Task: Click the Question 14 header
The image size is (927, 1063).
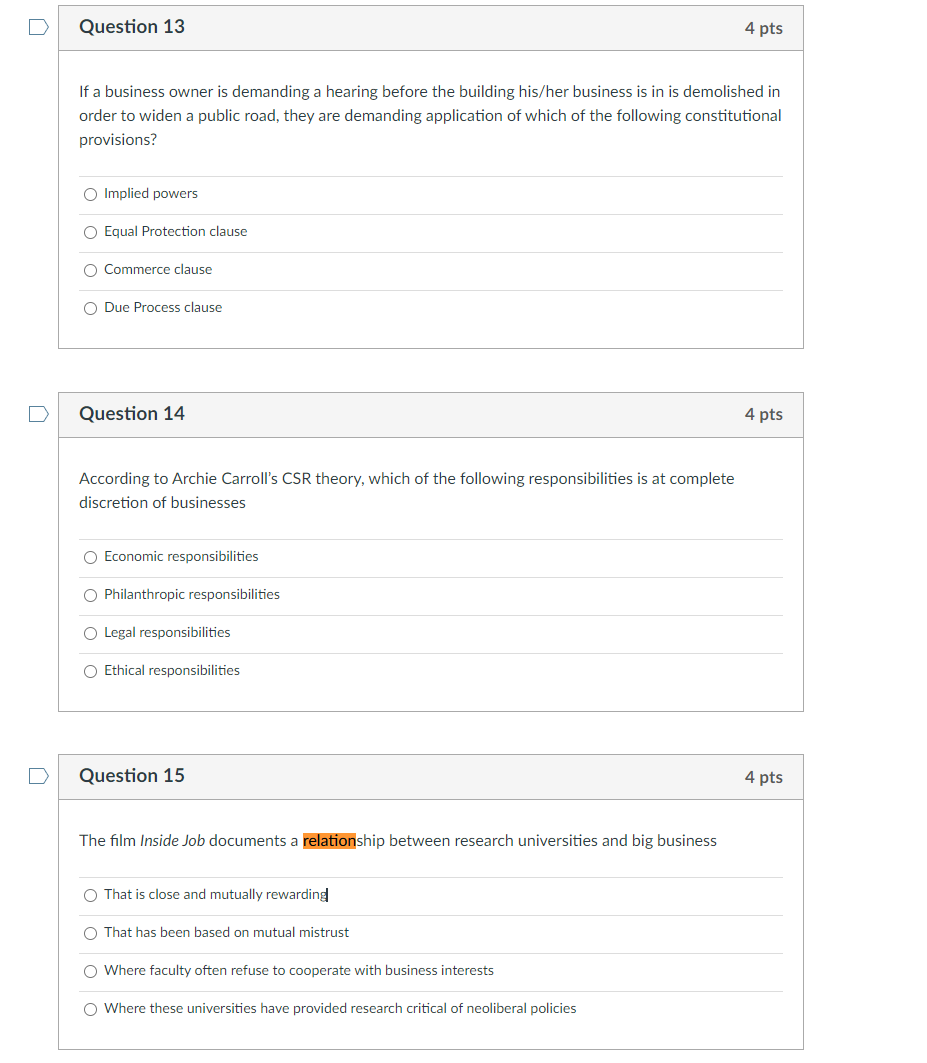Action: 131,413
